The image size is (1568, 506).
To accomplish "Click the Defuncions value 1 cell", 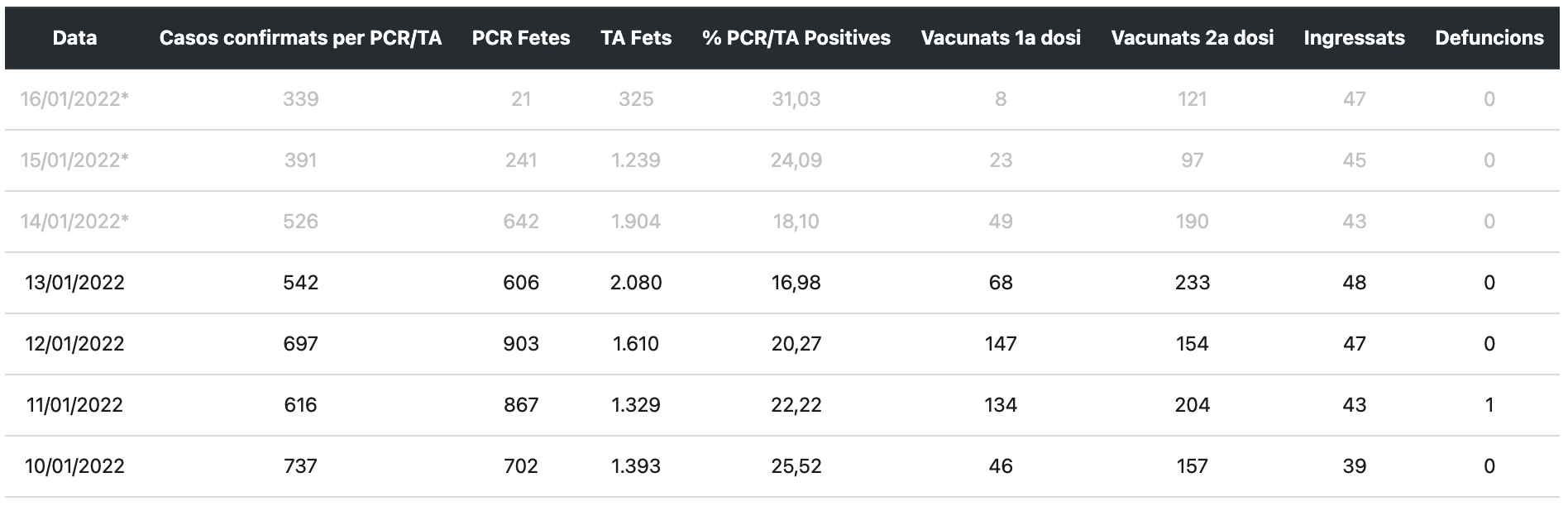I will click(x=1489, y=405).
